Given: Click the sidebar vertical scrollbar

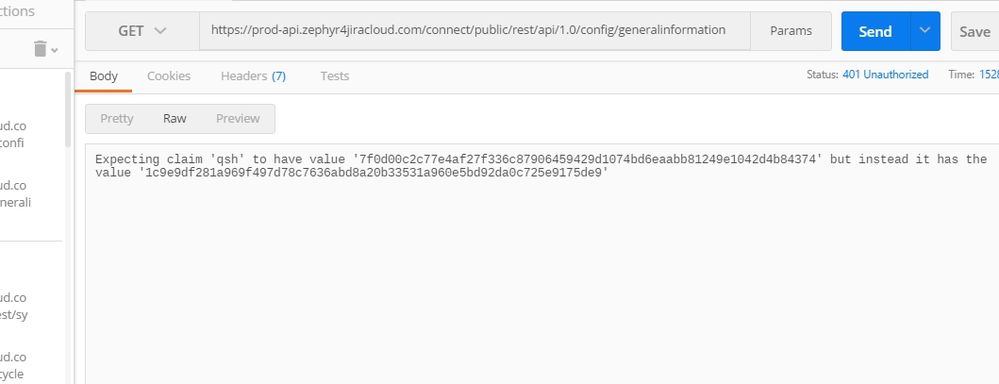Looking at the screenshot, I should coord(68,110).
